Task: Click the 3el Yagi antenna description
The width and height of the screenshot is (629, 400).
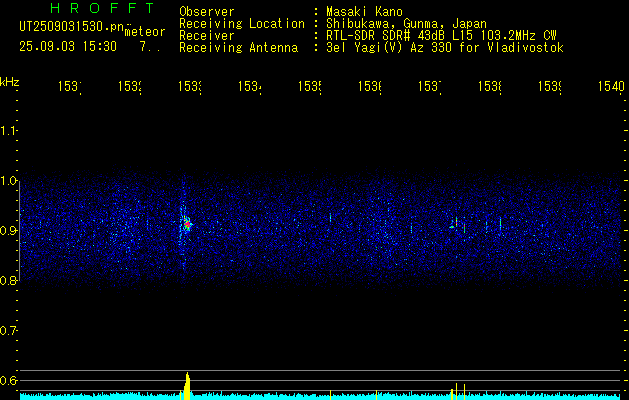Action: [x=445, y=48]
